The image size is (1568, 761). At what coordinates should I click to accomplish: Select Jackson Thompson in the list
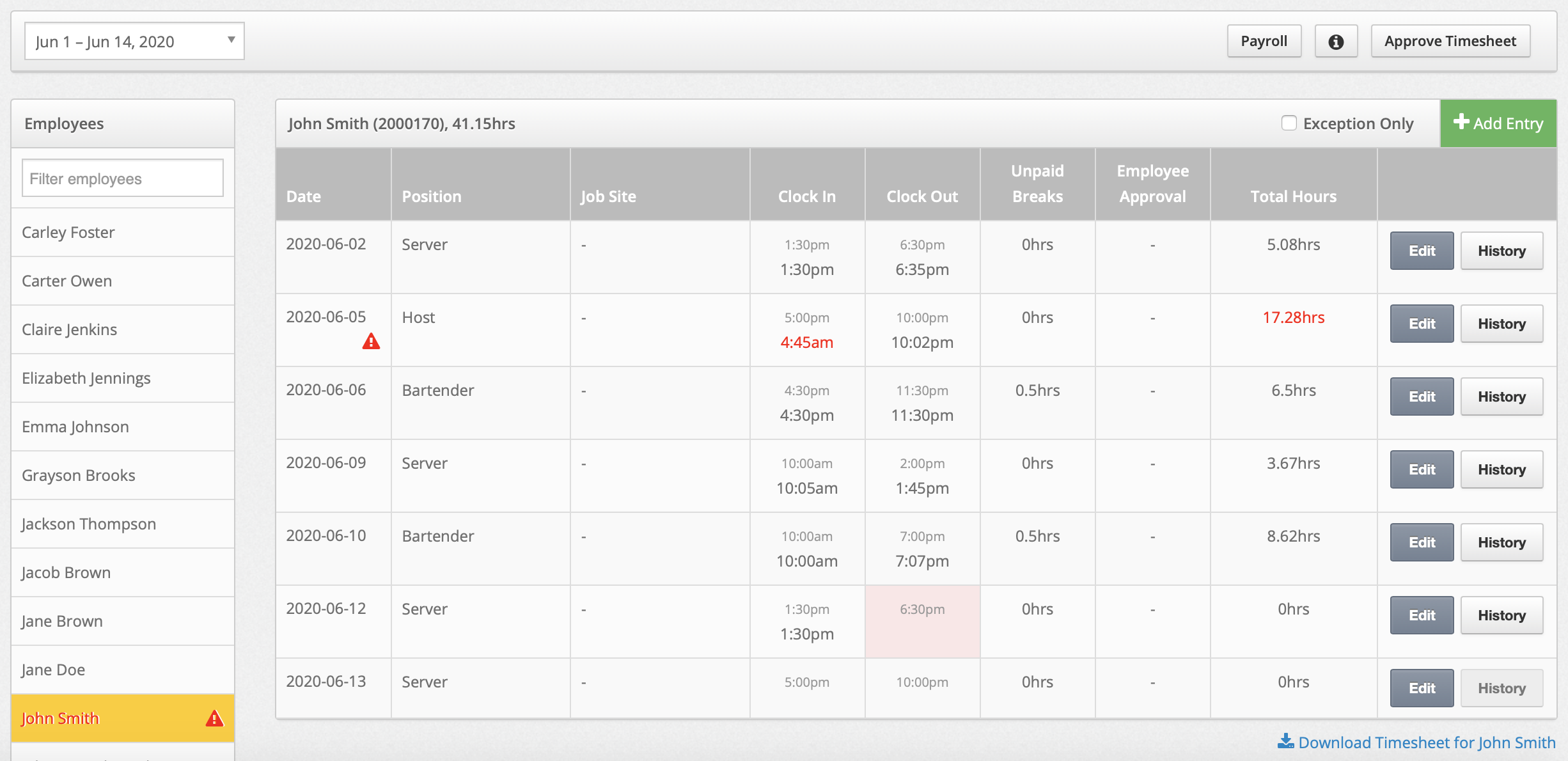(x=123, y=524)
